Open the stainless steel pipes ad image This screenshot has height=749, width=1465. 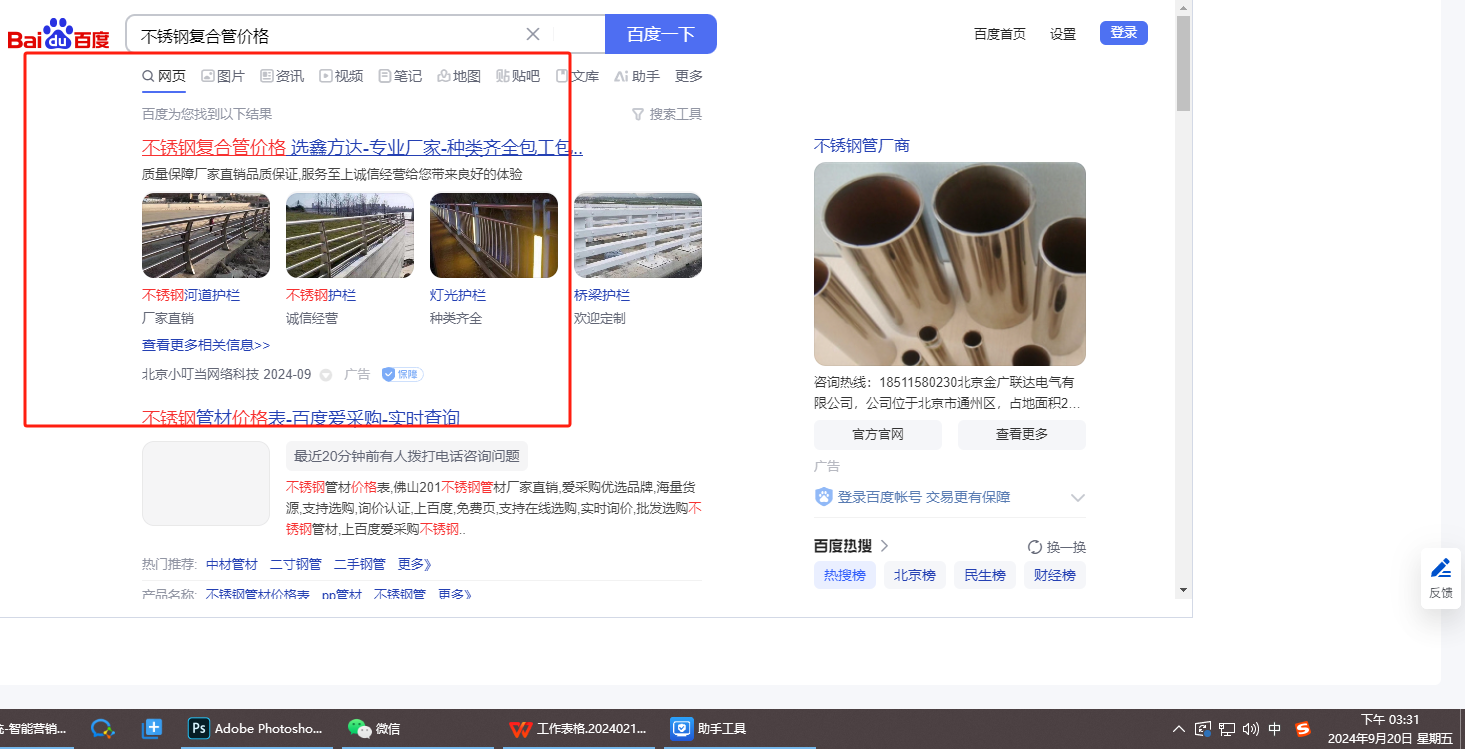click(950, 264)
